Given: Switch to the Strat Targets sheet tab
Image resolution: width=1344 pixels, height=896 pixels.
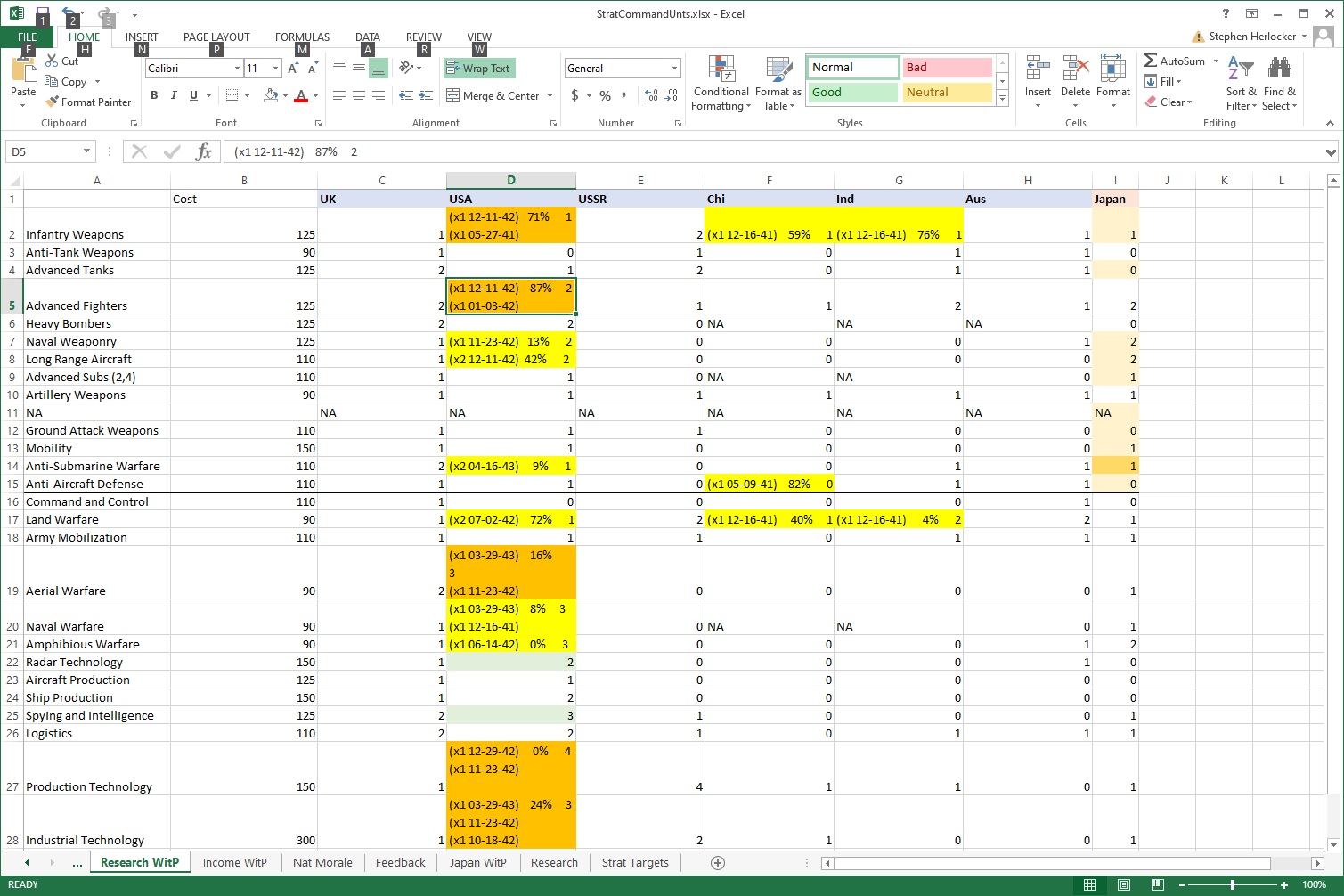Looking at the screenshot, I should click(635, 862).
